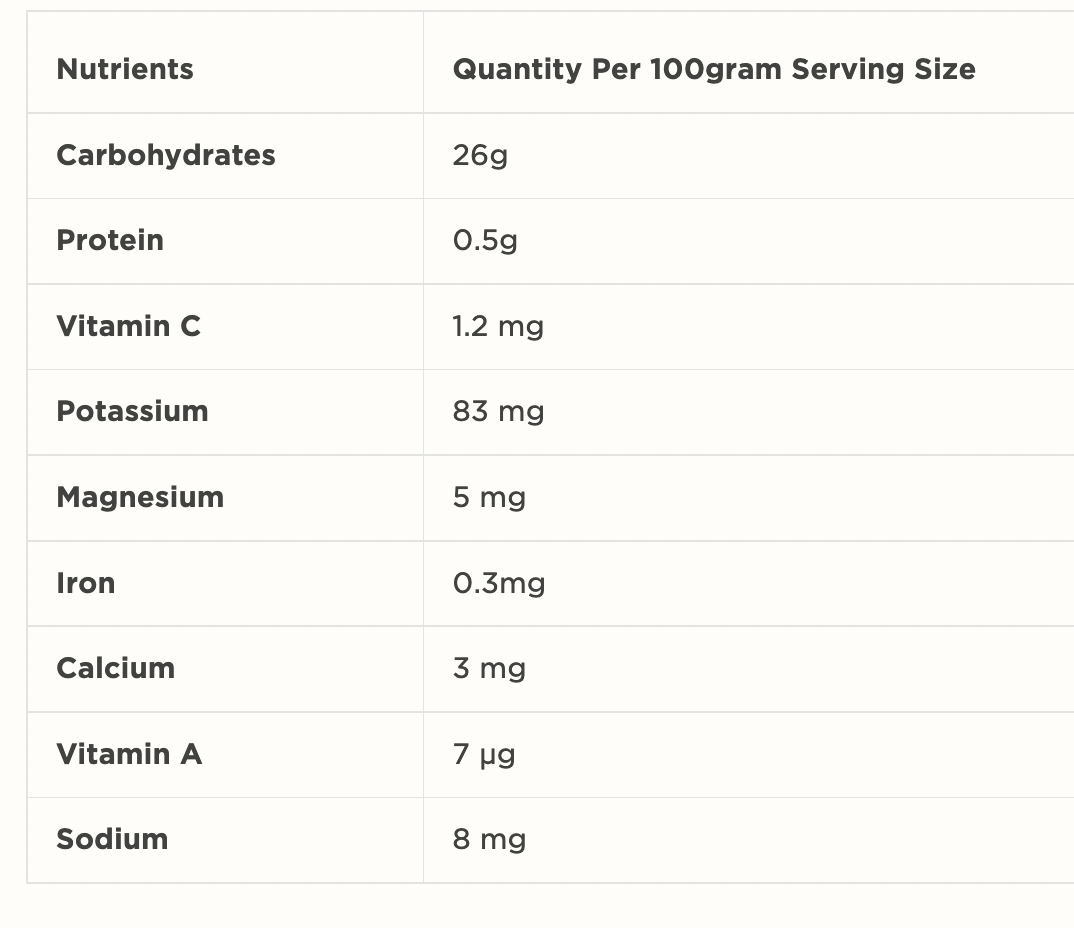Select the Iron row label
Image resolution: width=1074 pixels, height=928 pixels.
click(86, 583)
